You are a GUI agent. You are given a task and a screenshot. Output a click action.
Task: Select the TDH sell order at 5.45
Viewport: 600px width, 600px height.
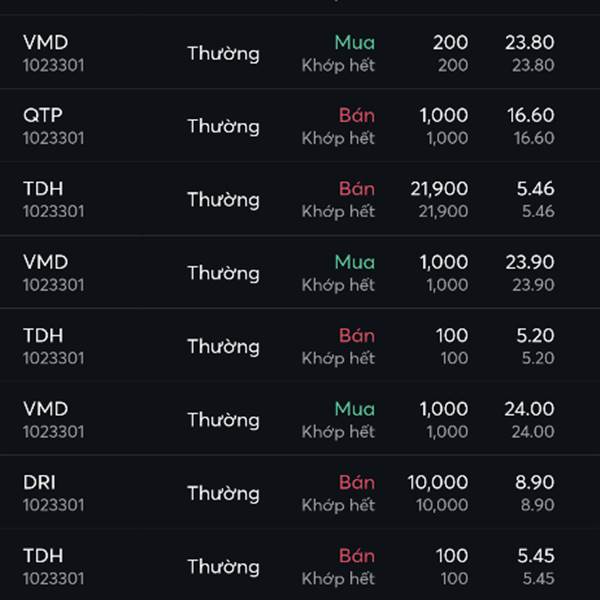(x=300, y=566)
